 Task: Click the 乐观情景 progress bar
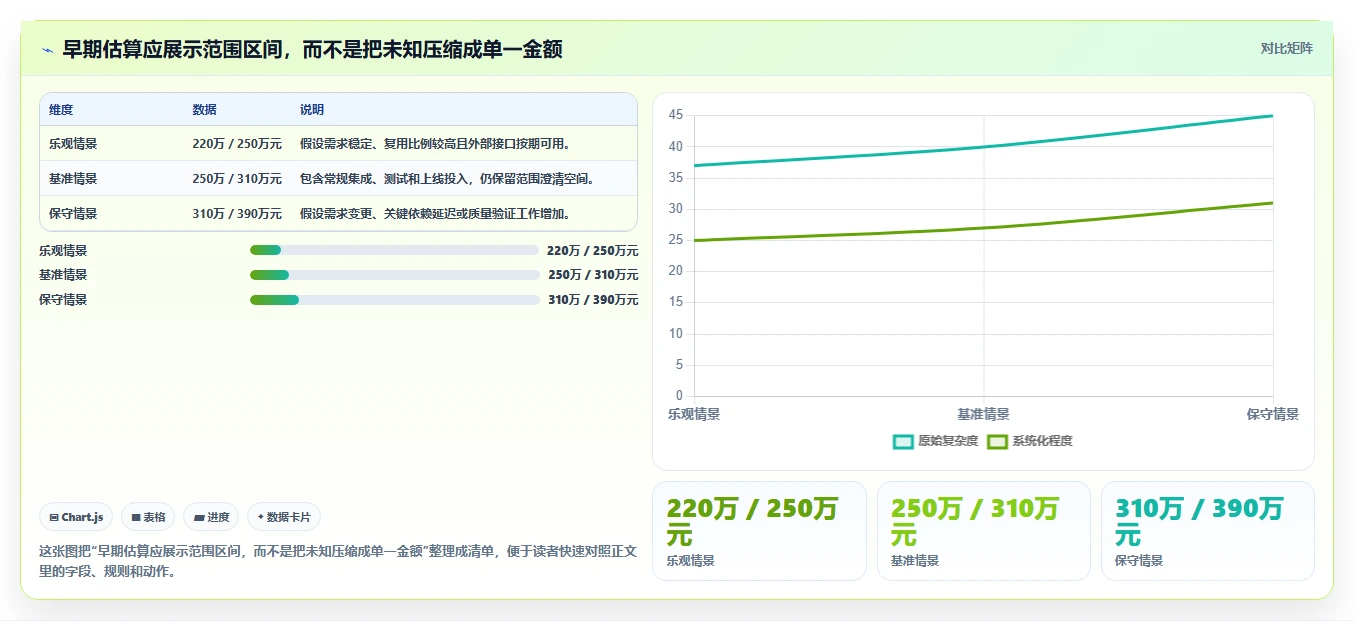pos(394,250)
